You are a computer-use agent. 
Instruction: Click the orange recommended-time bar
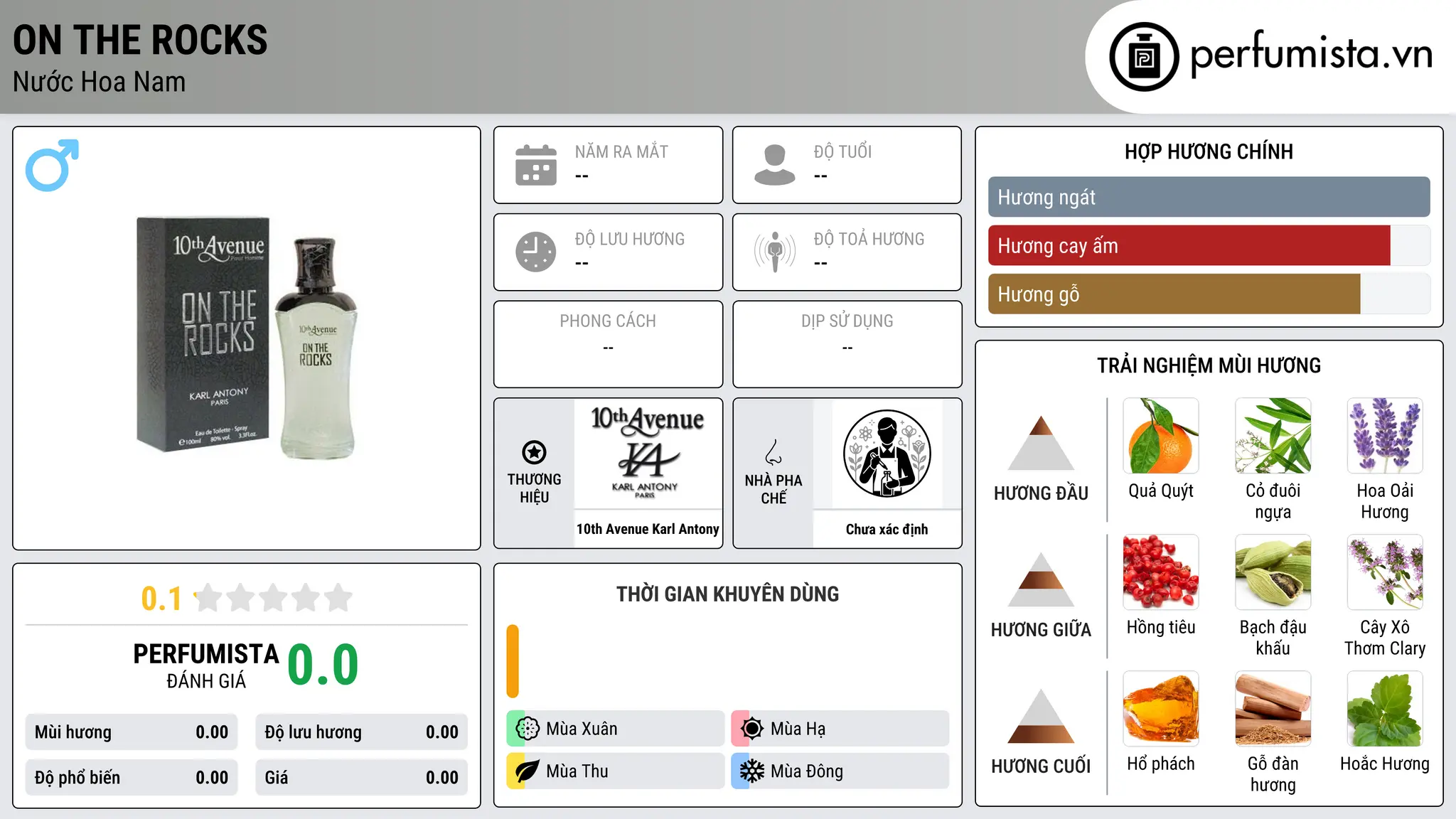(513, 661)
